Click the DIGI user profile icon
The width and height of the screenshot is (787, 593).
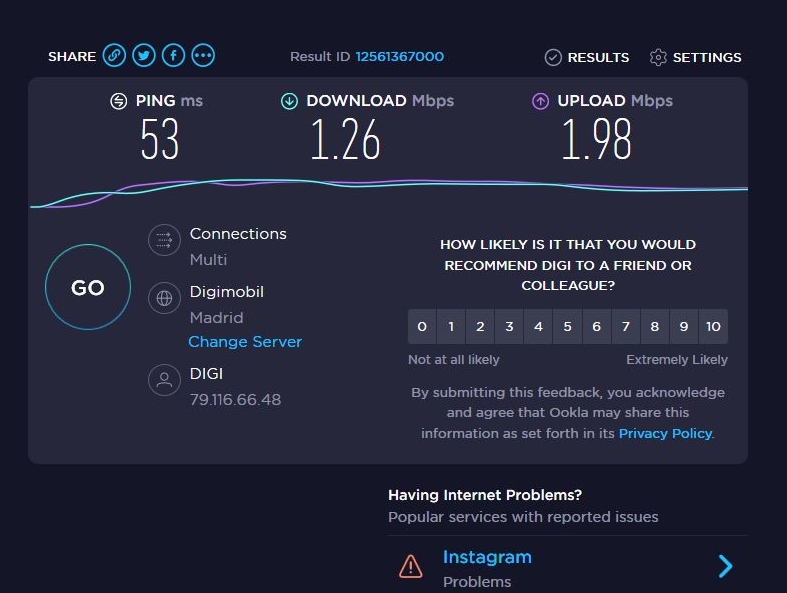pyautogui.click(x=162, y=380)
